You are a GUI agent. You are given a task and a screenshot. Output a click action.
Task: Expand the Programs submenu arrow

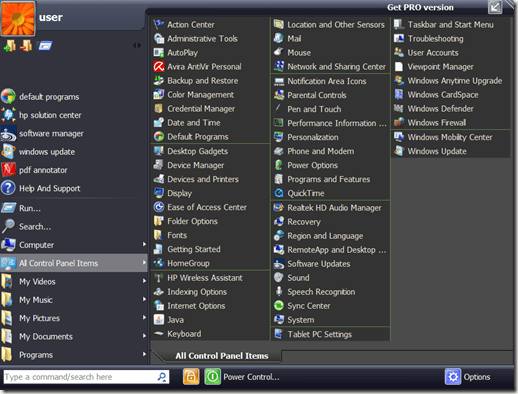coord(144,354)
